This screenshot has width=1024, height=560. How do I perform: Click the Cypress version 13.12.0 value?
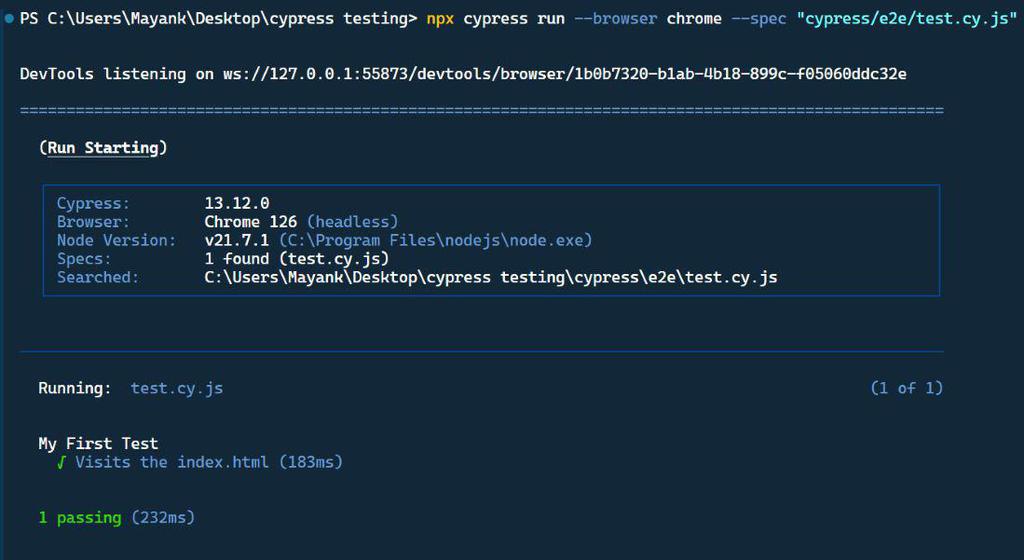[x=236, y=204]
